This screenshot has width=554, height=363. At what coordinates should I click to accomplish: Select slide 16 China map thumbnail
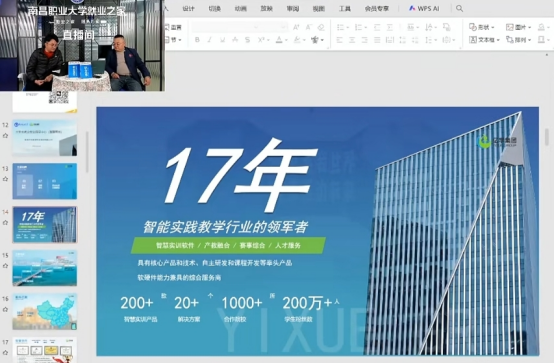tap(45, 311)
